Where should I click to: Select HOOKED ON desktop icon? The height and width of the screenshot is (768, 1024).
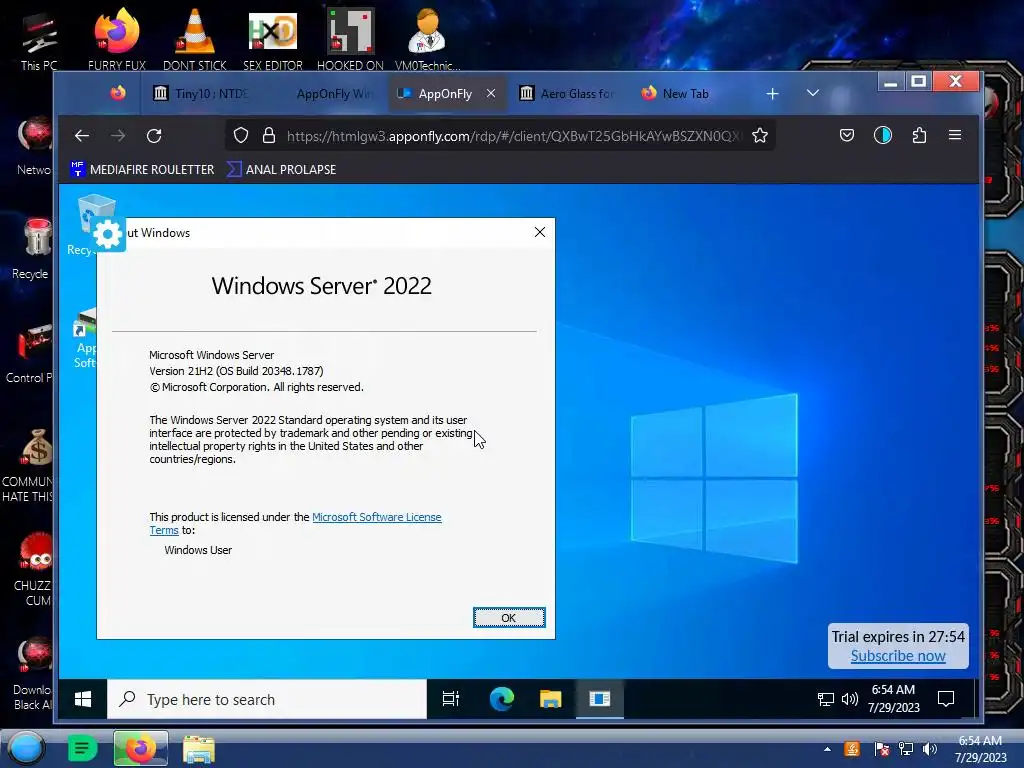point(351,39)
